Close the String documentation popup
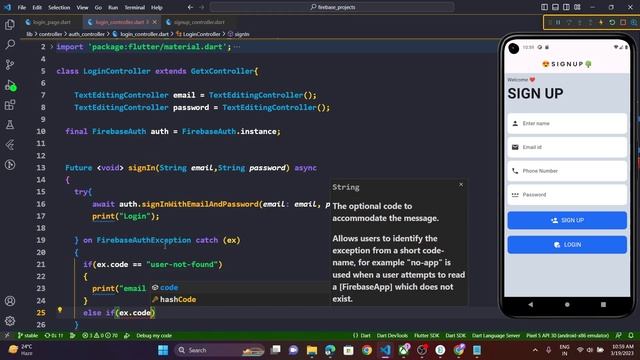Screen dimensions: 640x360 tap(461, 184)
